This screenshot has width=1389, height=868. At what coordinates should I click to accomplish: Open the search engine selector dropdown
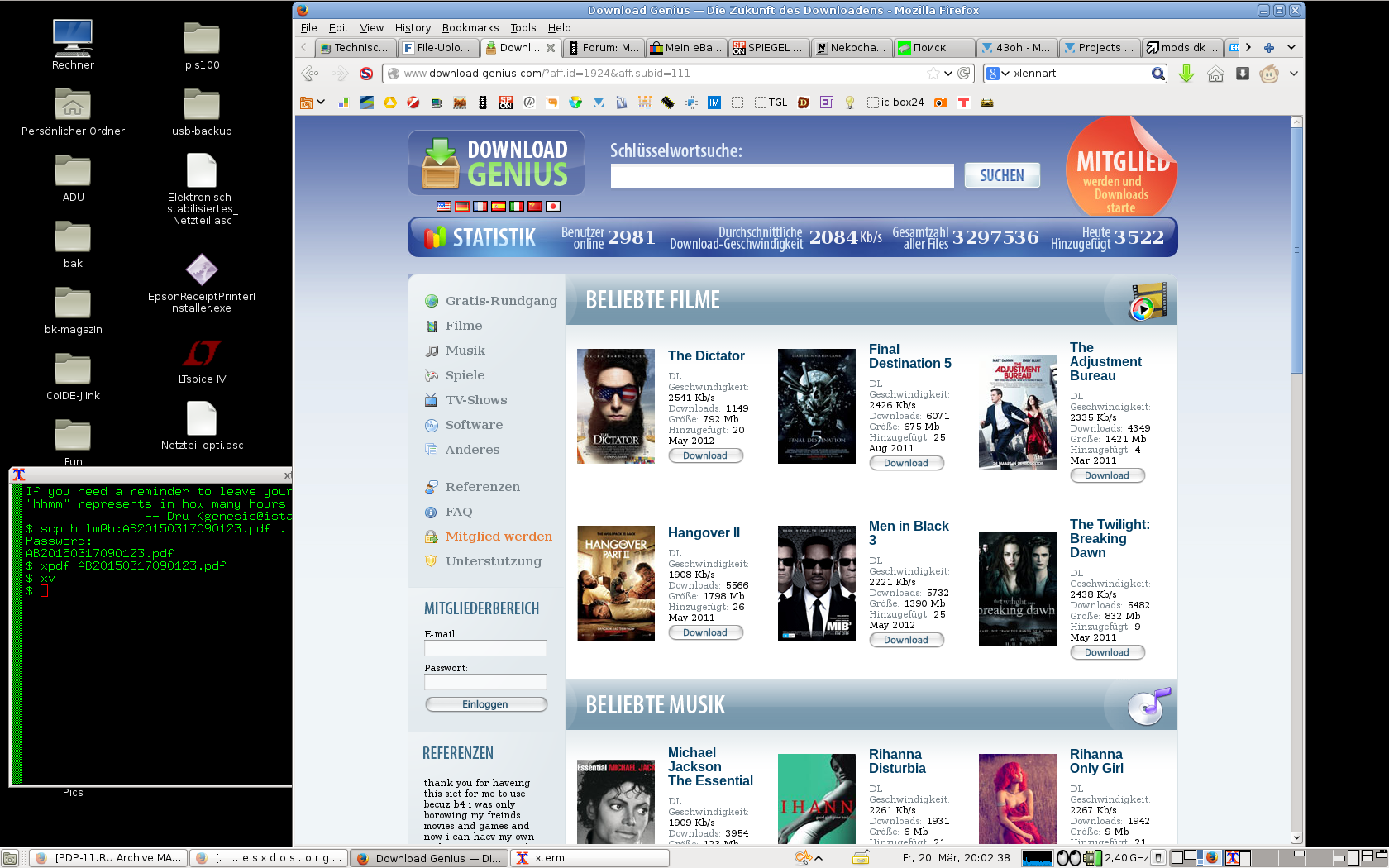(998, 74)
